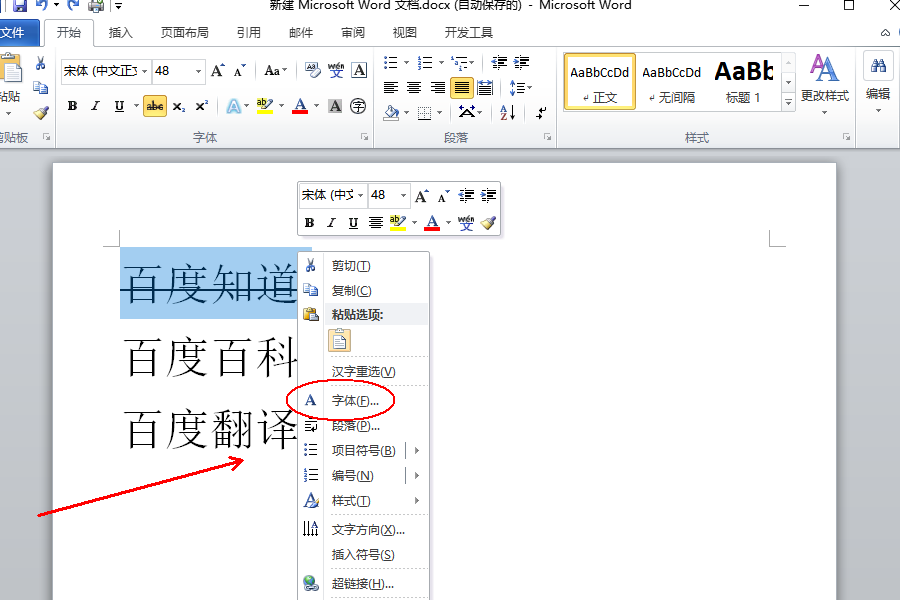Image resolution: width=900 pixels, height=600 pixels.
Task: Clear formatting with the eraser icon
Action: pos(313,71)
